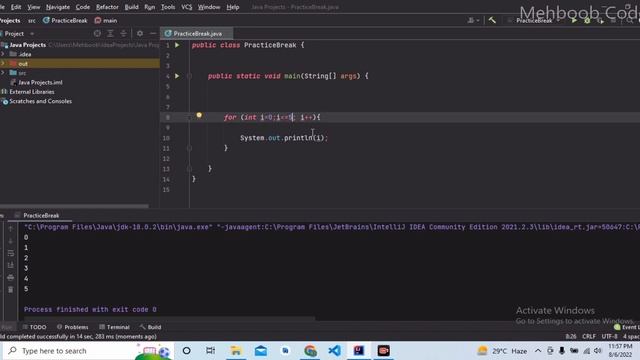Click the Build Project hammer icon

(492, 20)
